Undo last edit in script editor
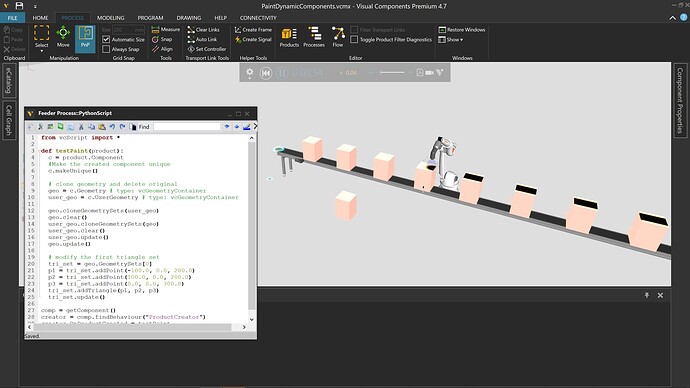690x388 pixels. click(x=112, y=127)
